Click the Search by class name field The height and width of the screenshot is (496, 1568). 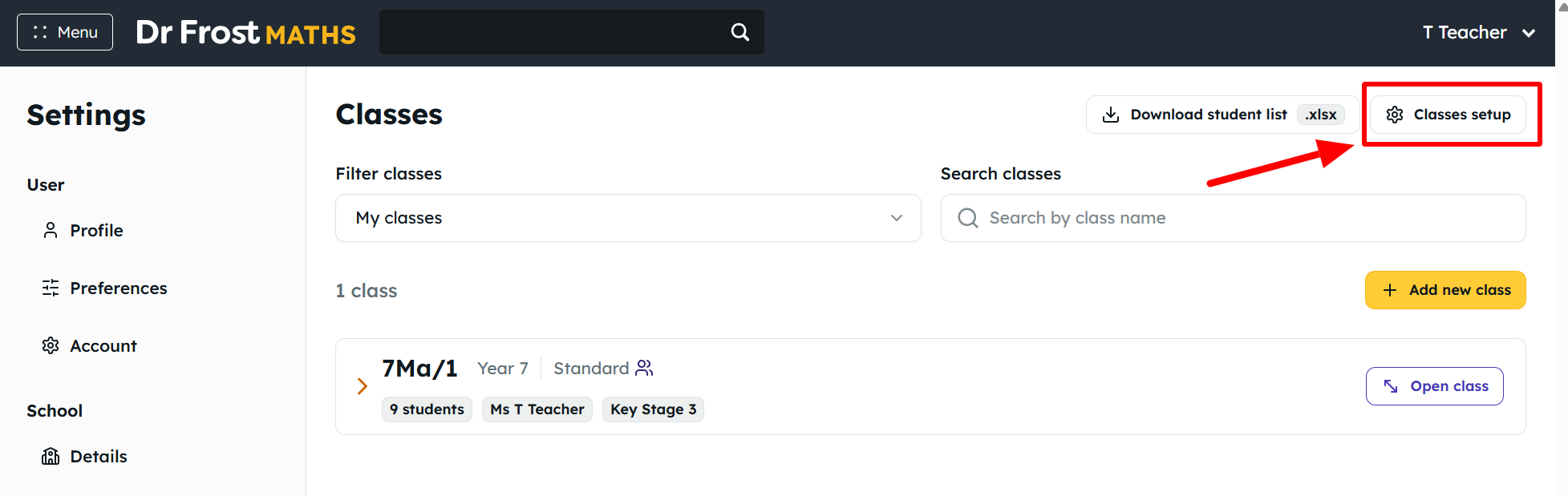click(1233, 218)
